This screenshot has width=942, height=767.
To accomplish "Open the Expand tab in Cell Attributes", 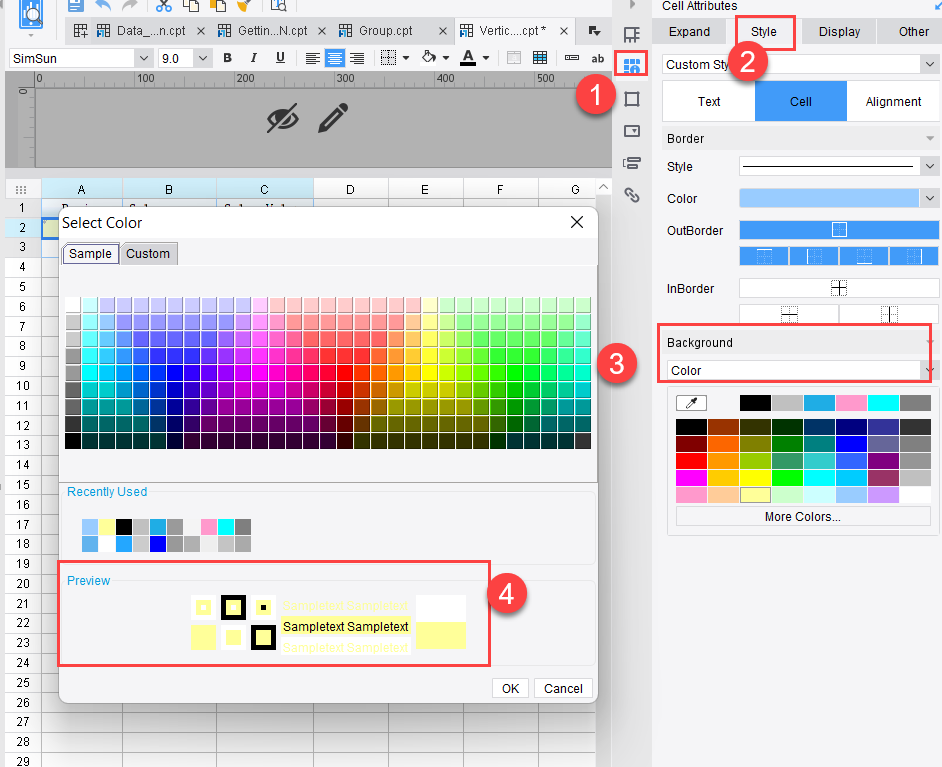I will pos(689,32).
